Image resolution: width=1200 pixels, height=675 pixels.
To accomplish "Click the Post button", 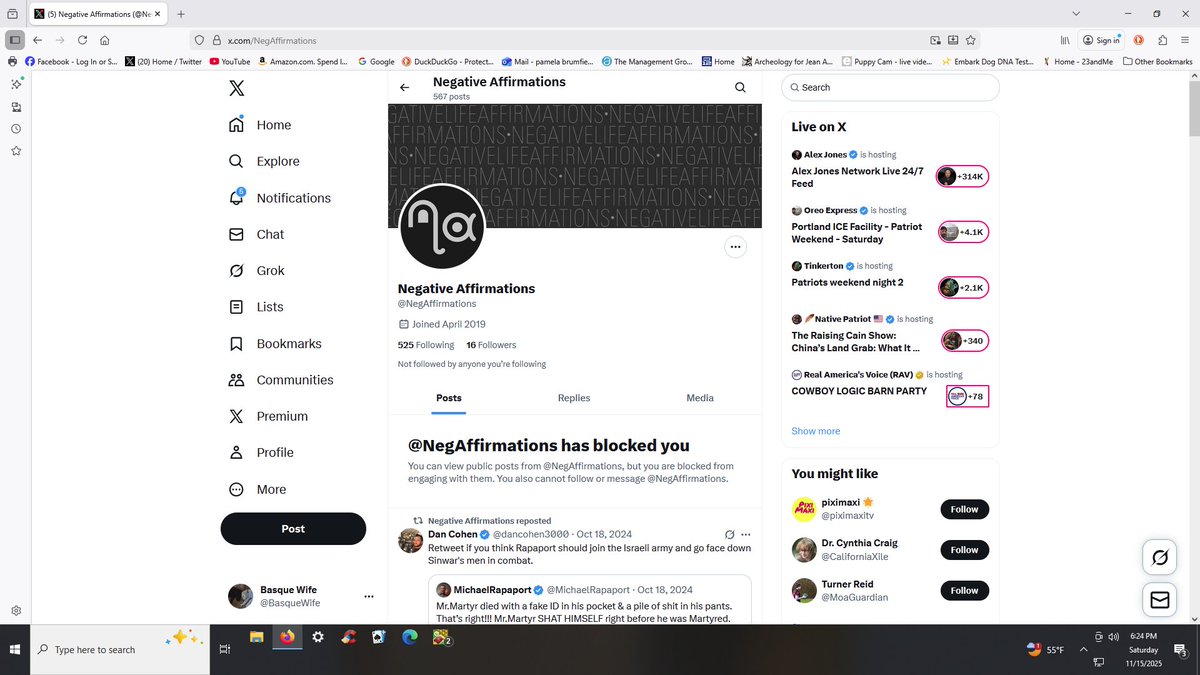I will [x=293, y=529].
